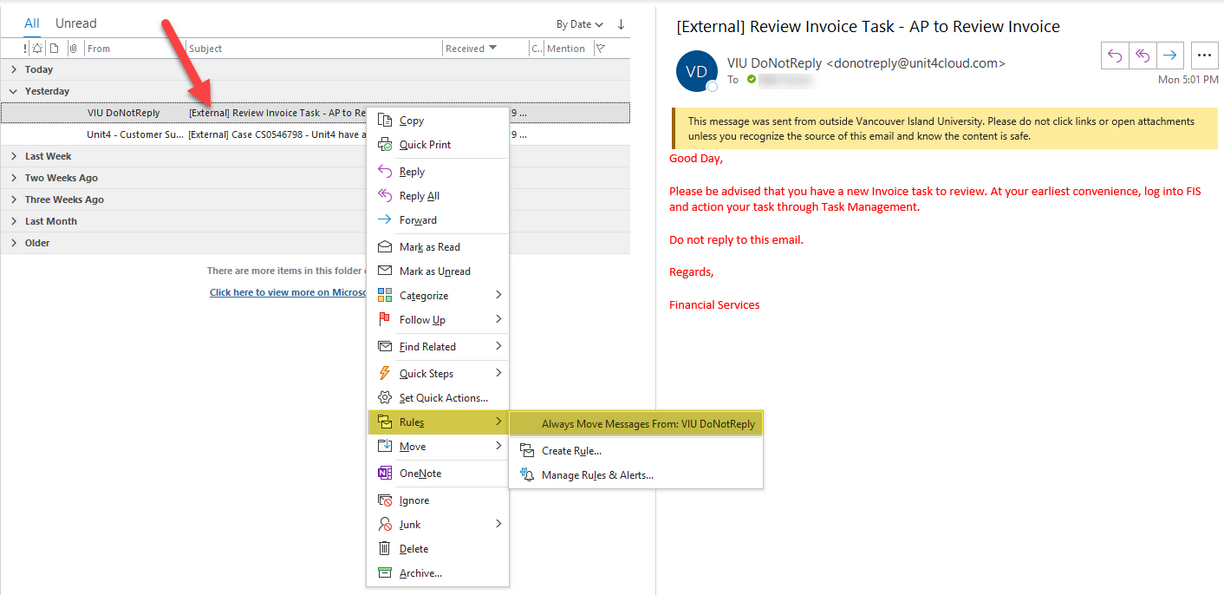Click the OneNote icon in context menu
Screen dimensions: 1224x595
coord(385,471)
